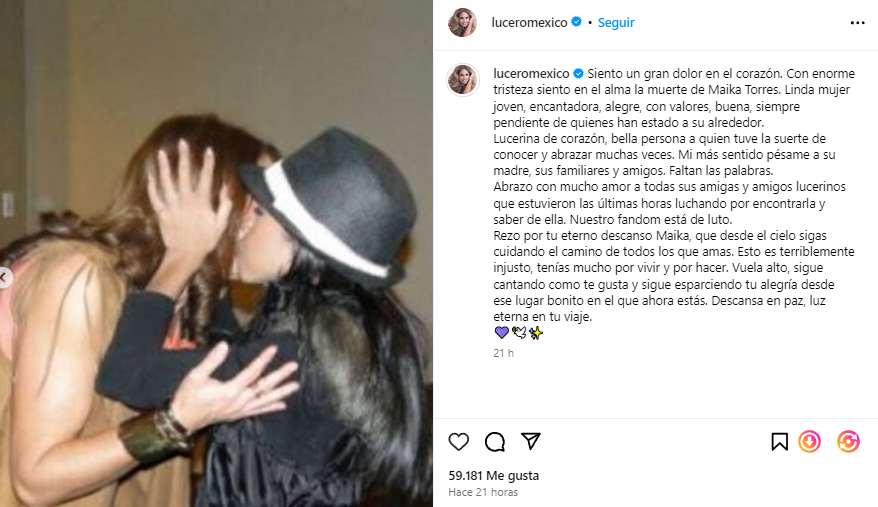The width and height of the screenshot is (878, 507).
Task: Click the 21 h timestamp under caption
Action: pyautogui.click(x=503, y=353)
